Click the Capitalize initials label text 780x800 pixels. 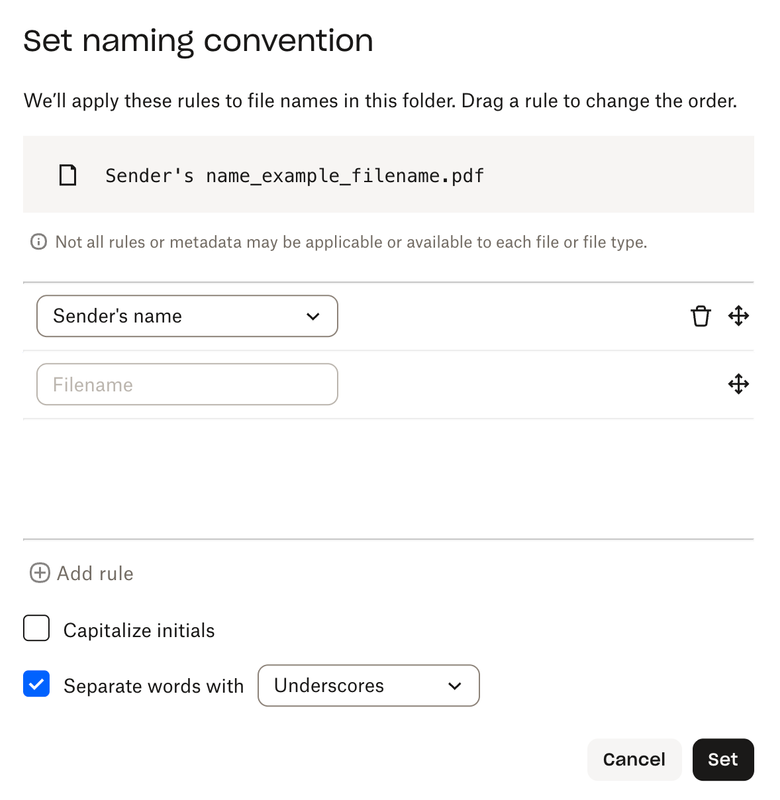pos(139,631)
